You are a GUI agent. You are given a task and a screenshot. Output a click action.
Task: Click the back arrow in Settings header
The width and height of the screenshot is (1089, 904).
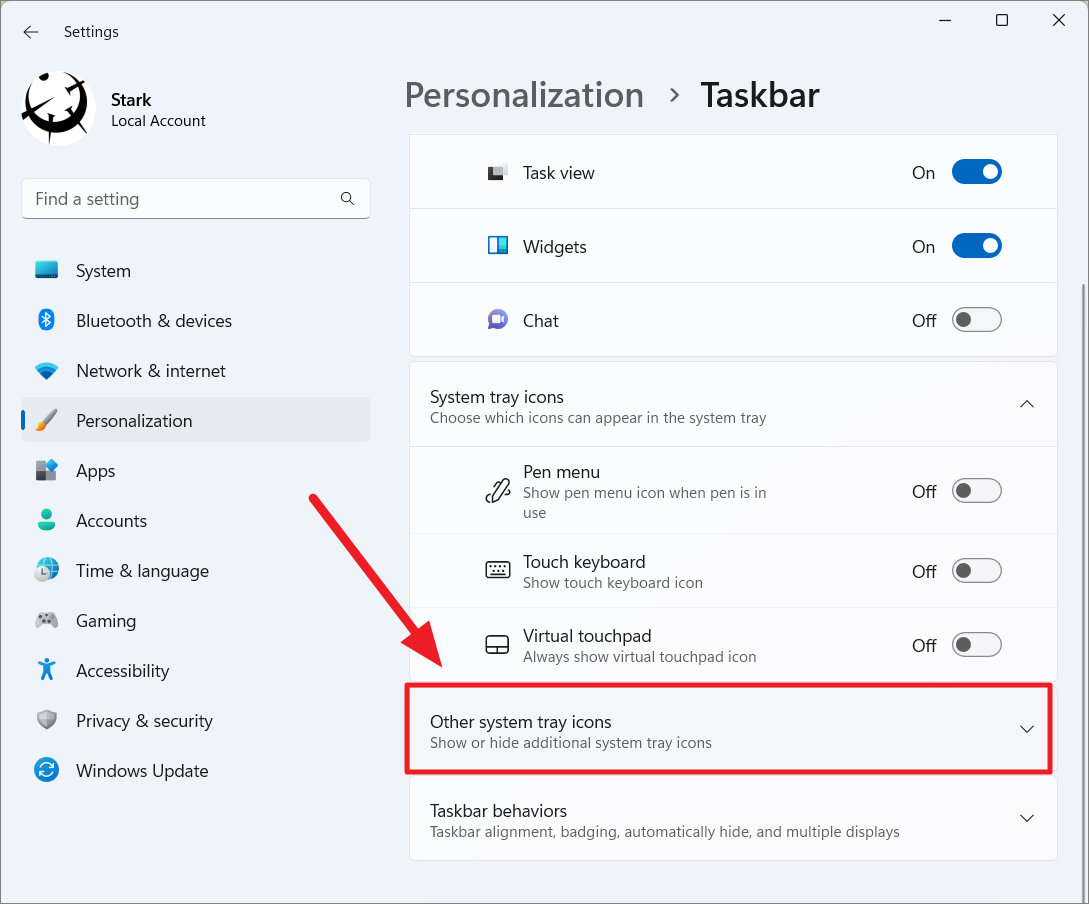pos(31,32)
